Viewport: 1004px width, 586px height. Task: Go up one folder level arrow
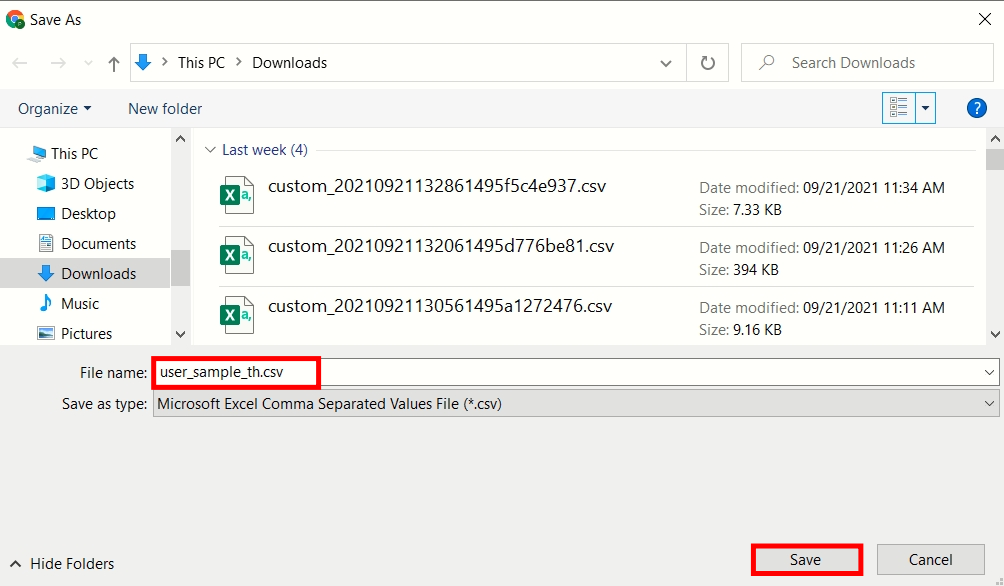(x=114, y=63)
